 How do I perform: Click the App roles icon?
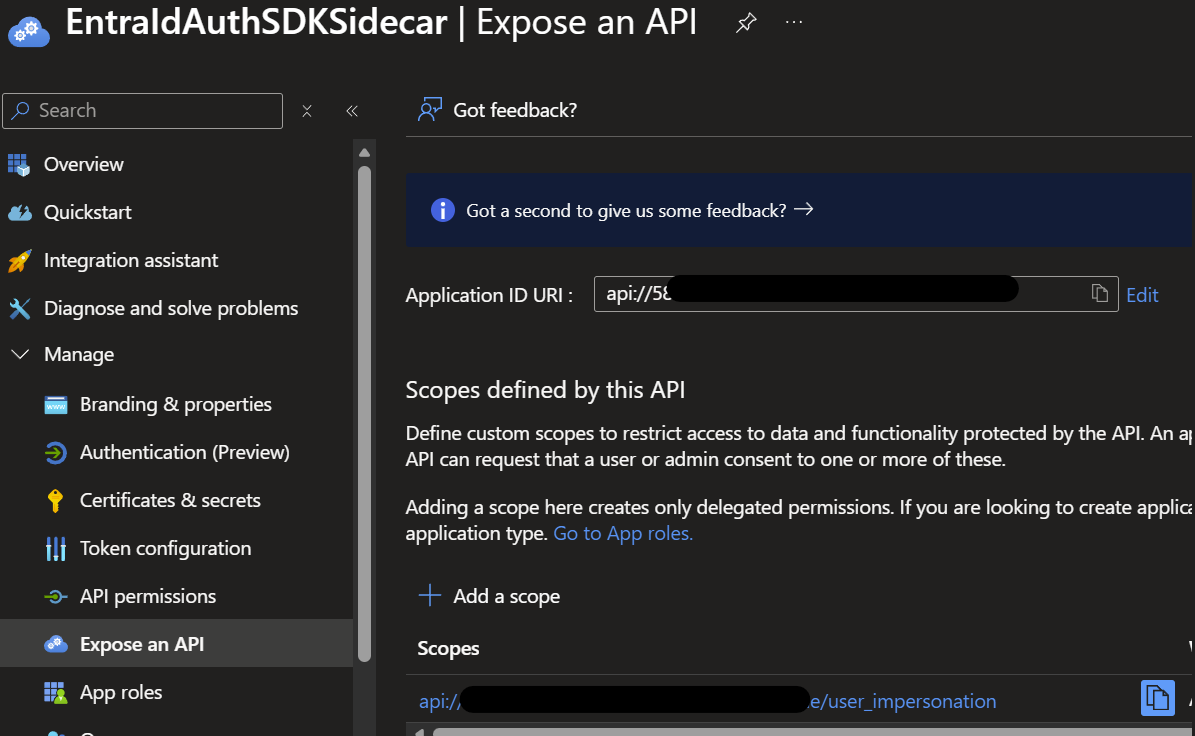[56, 693]
